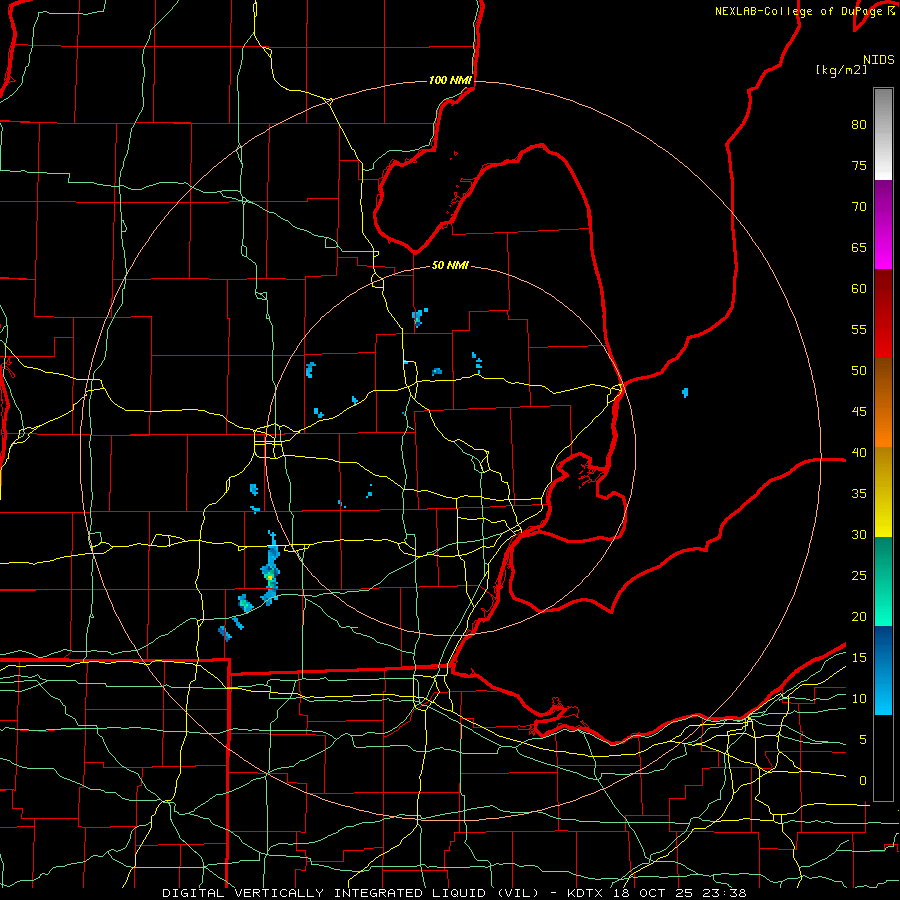Click the 100 NMI range ring label
This screenshot has width=900, height=900.
point(451,80)
